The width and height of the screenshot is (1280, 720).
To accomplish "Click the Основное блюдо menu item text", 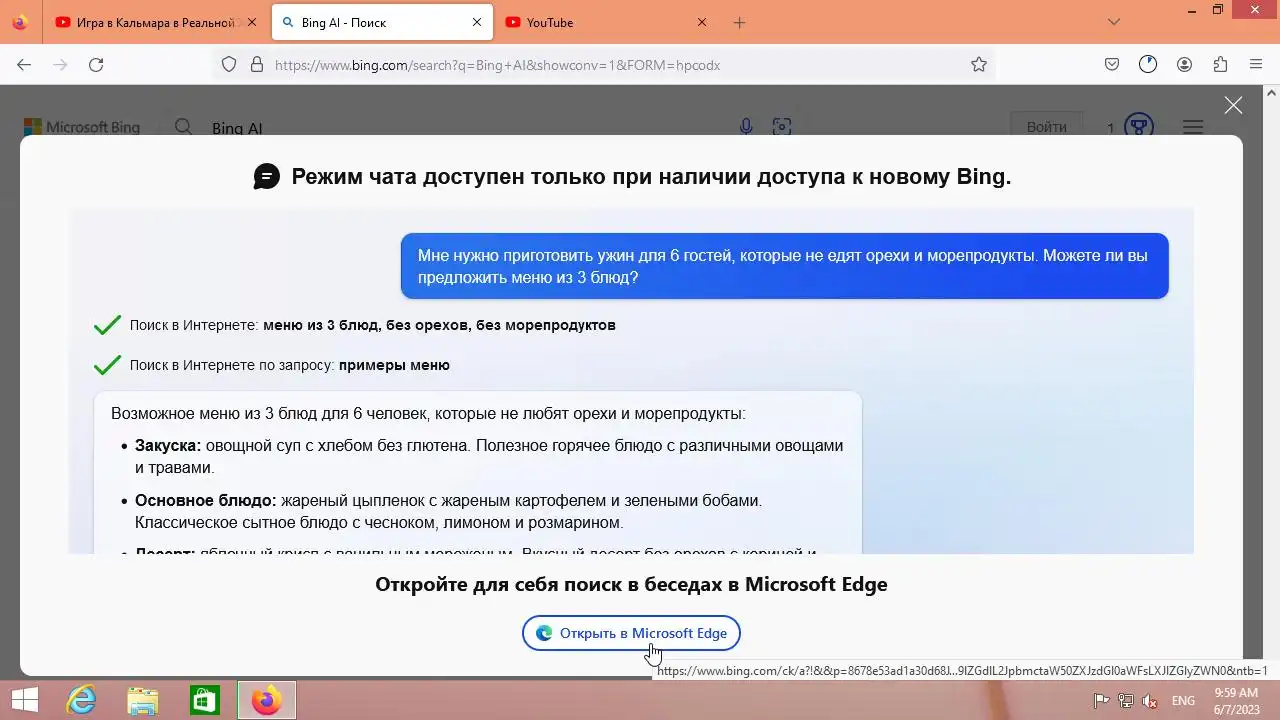I will click(448, 511).
